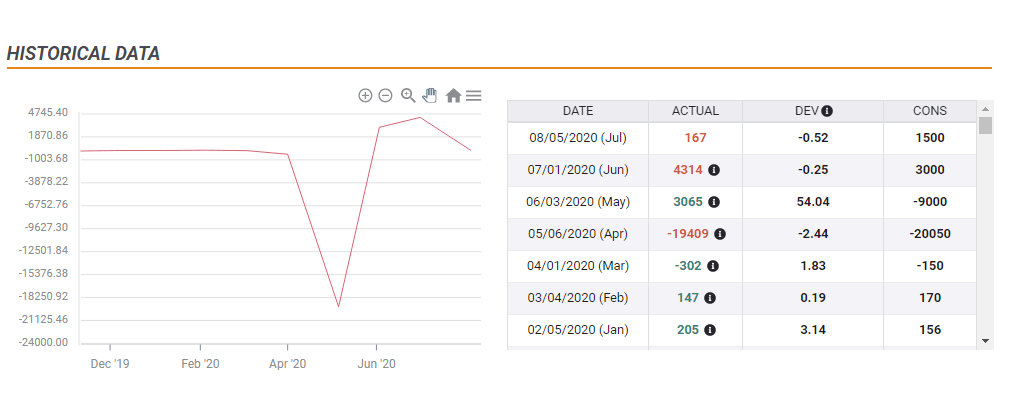This screenshot has height=401, width=1009.
Task: Click the chart zoom out icon
Action: [385, 95]
